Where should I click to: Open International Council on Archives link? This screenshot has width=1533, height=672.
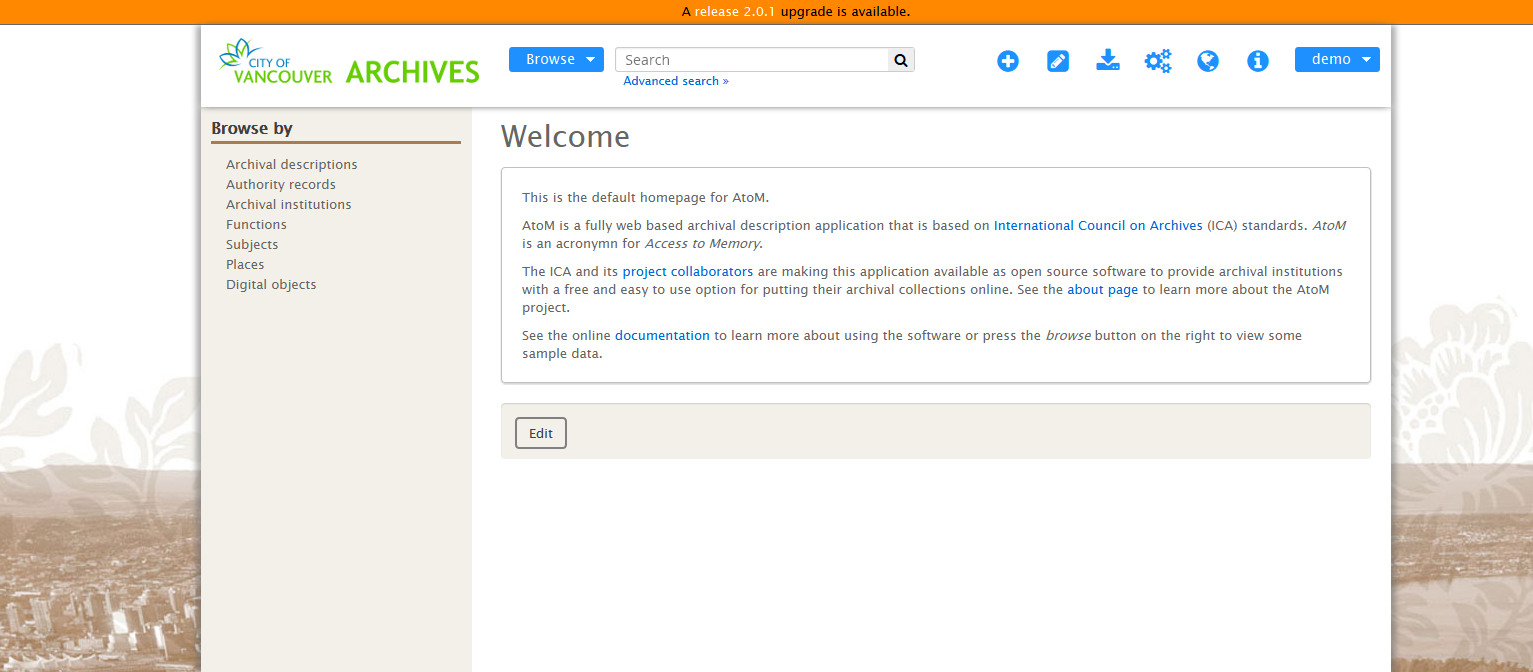(1098, 226)
